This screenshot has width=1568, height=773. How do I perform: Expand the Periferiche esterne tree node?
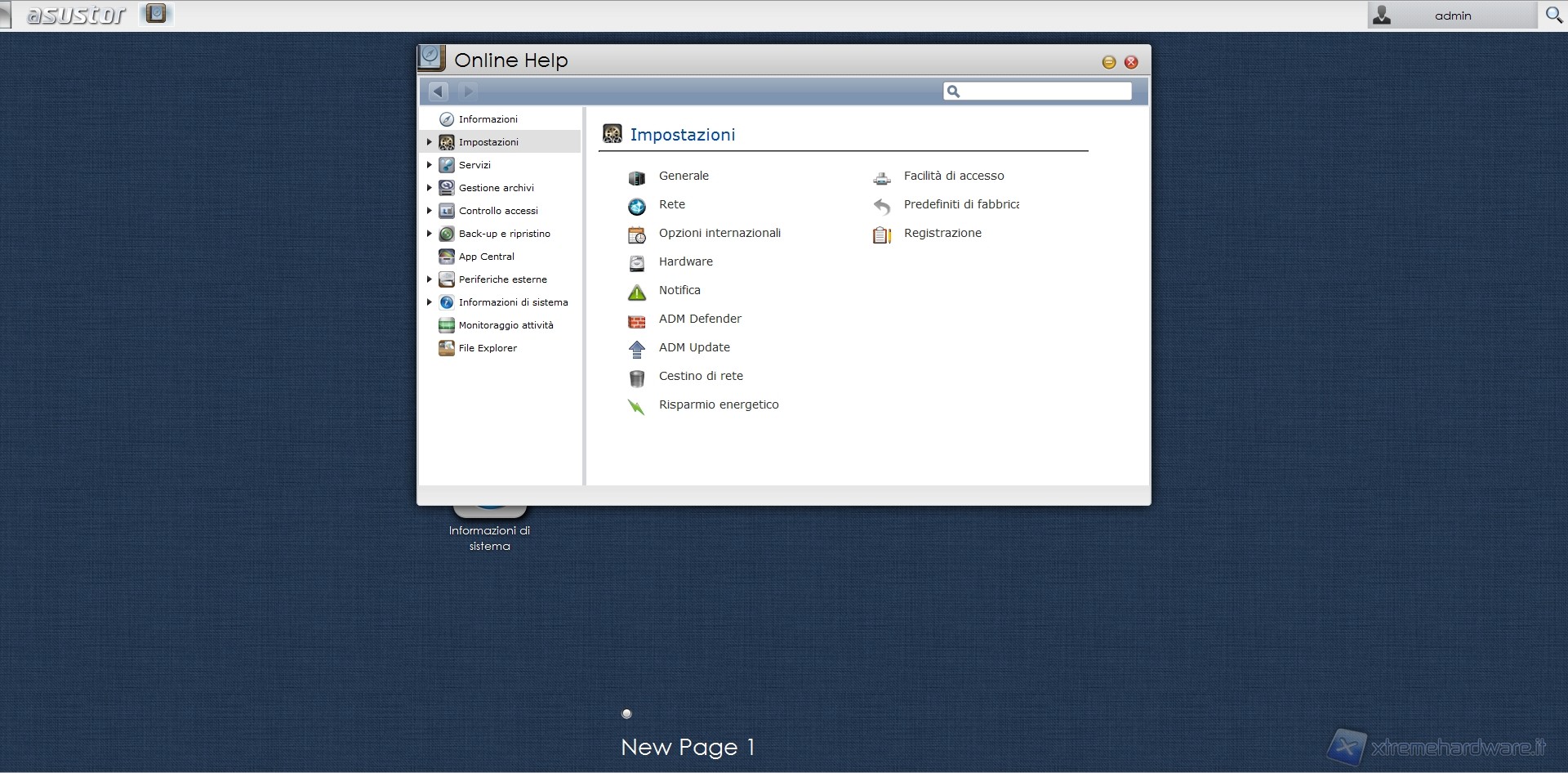429,279
